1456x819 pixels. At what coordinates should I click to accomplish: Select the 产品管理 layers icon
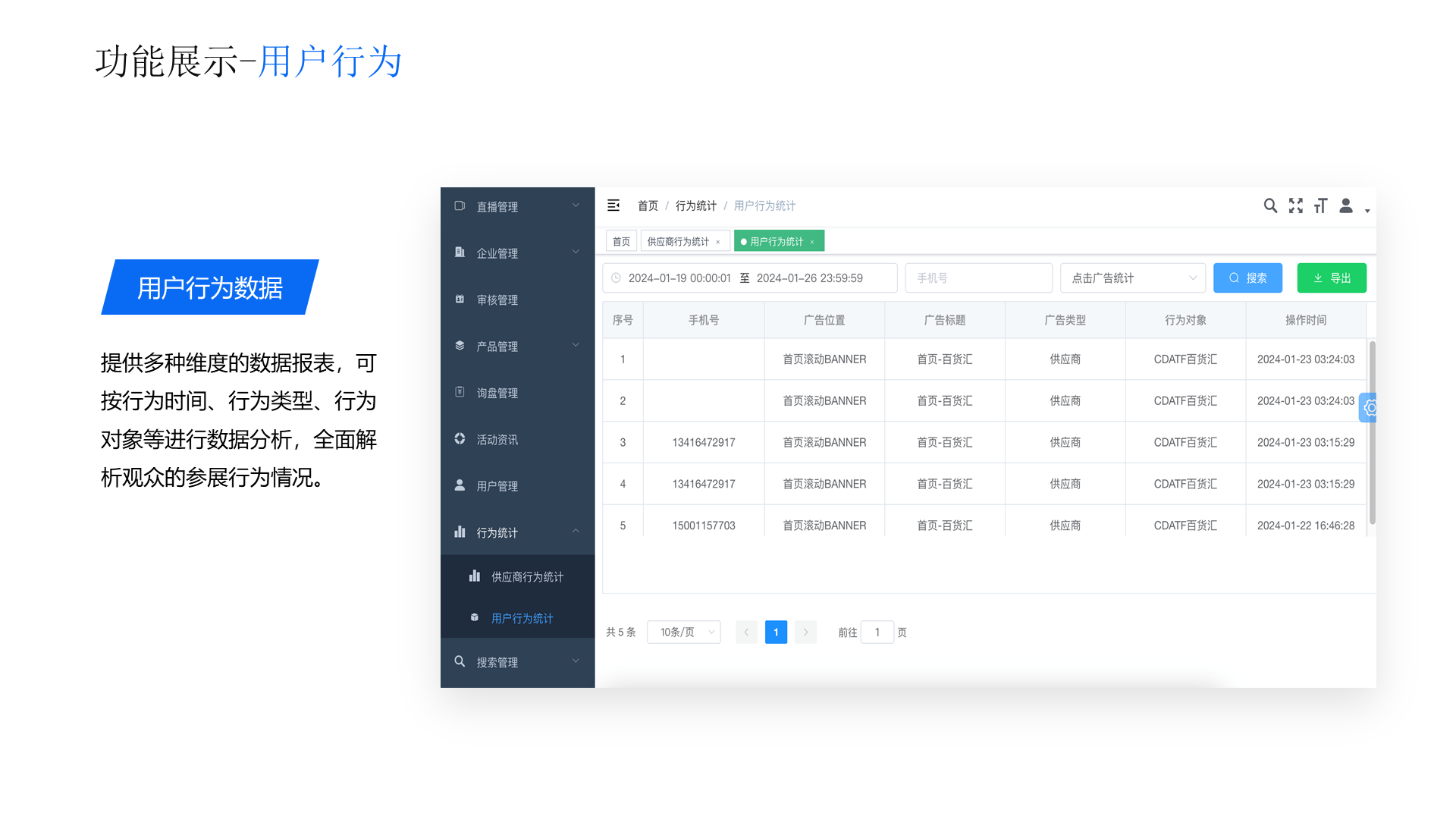tap(460, 346)
